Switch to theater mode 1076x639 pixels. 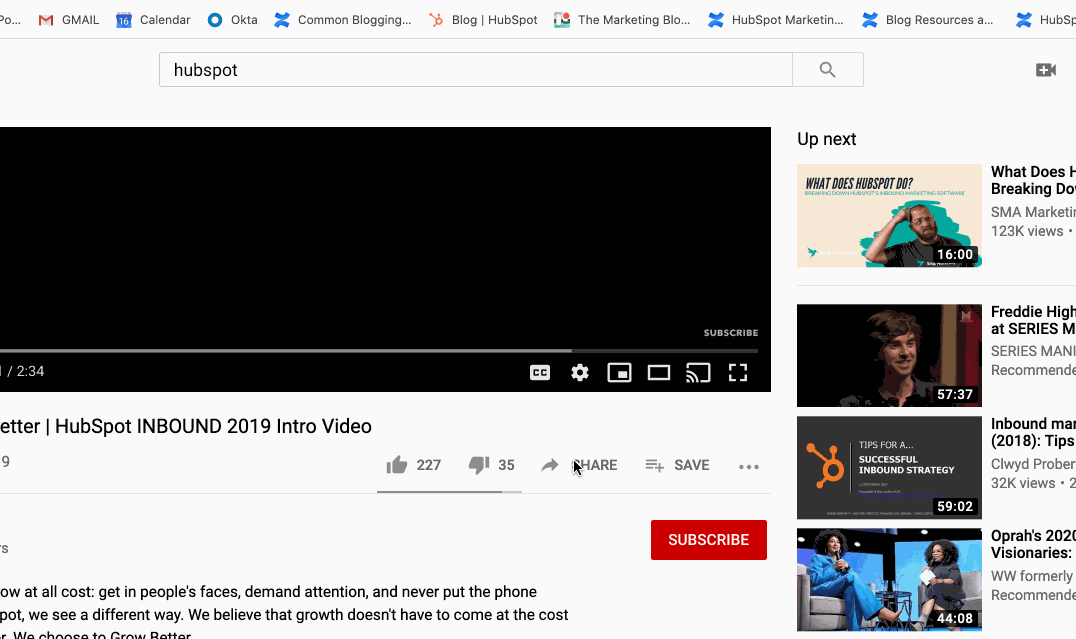[x=659, y=373]
